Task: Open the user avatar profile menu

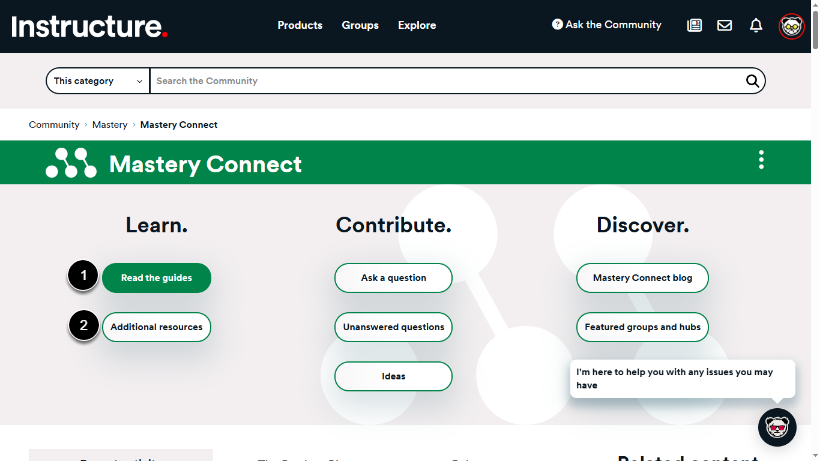Action: click(x=791, y=26)
